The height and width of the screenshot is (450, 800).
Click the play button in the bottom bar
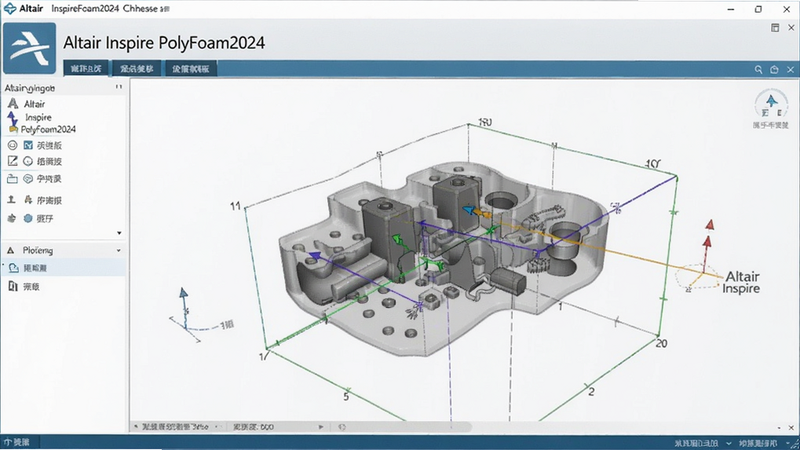[321, 427]
